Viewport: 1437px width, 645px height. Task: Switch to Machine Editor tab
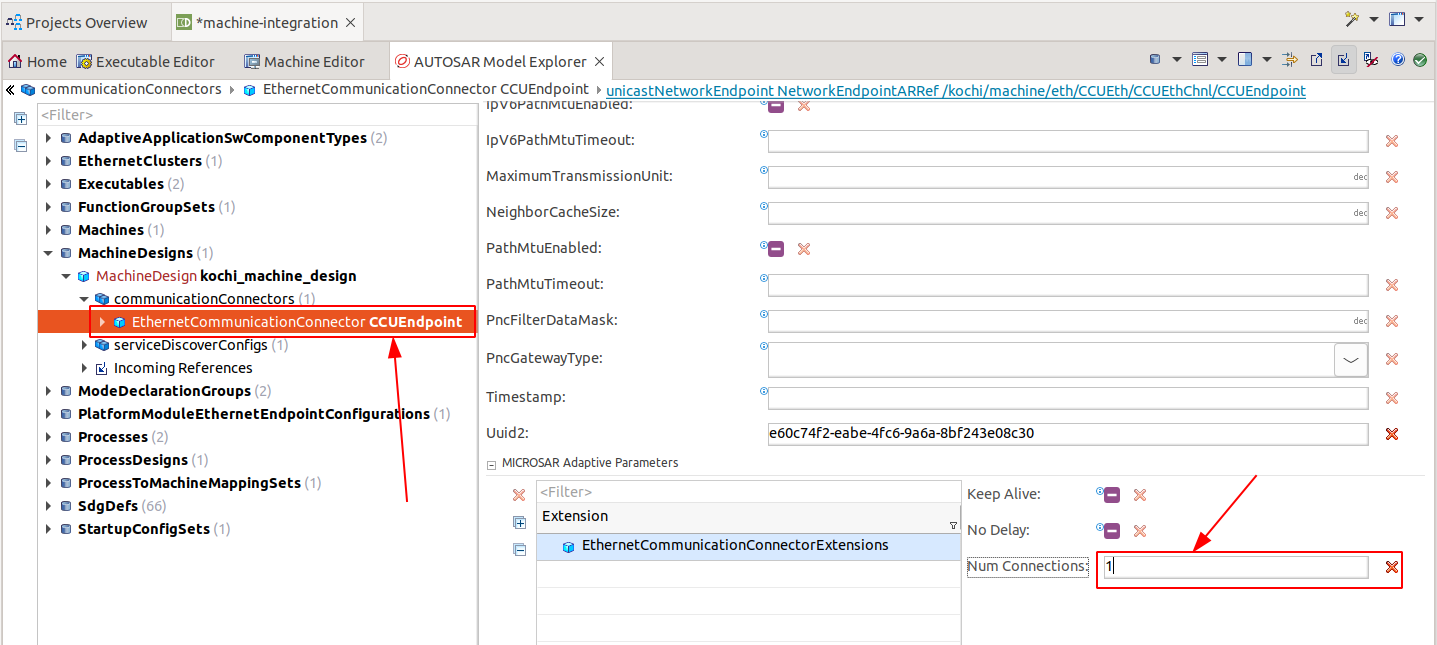pos(304,61)
